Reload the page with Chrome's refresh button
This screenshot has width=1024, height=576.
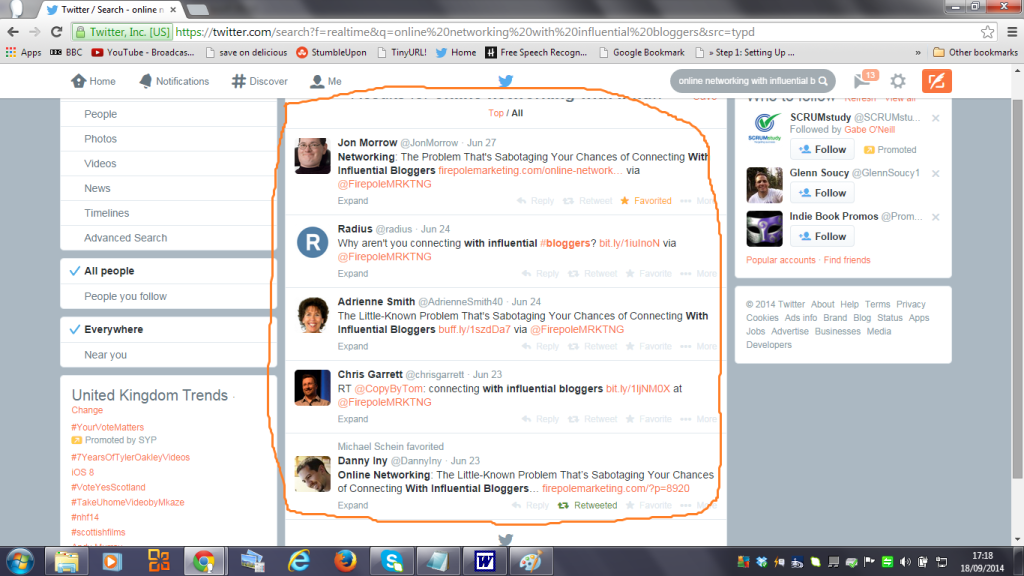pyautogui.click(x=57, y=31)
